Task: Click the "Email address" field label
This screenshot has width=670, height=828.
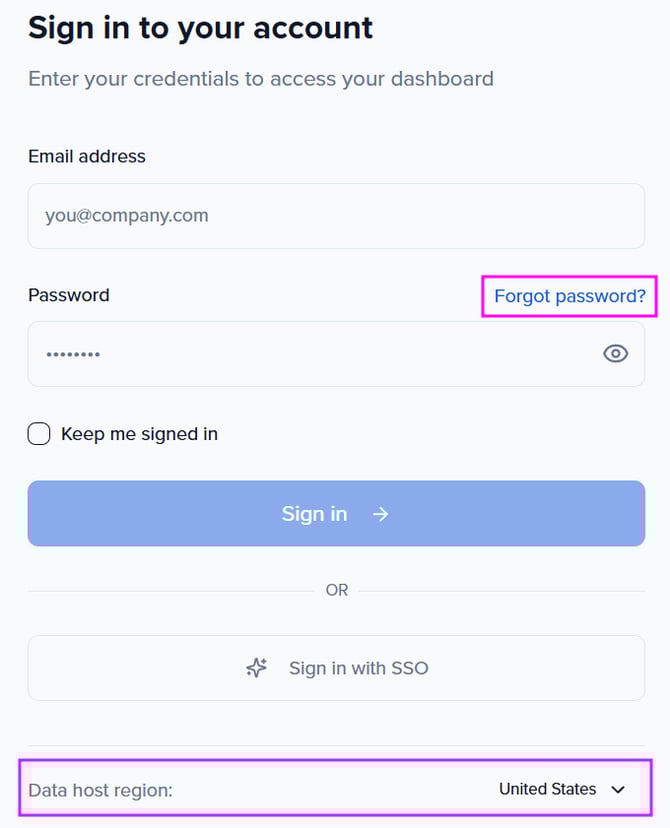Action: 87,156
